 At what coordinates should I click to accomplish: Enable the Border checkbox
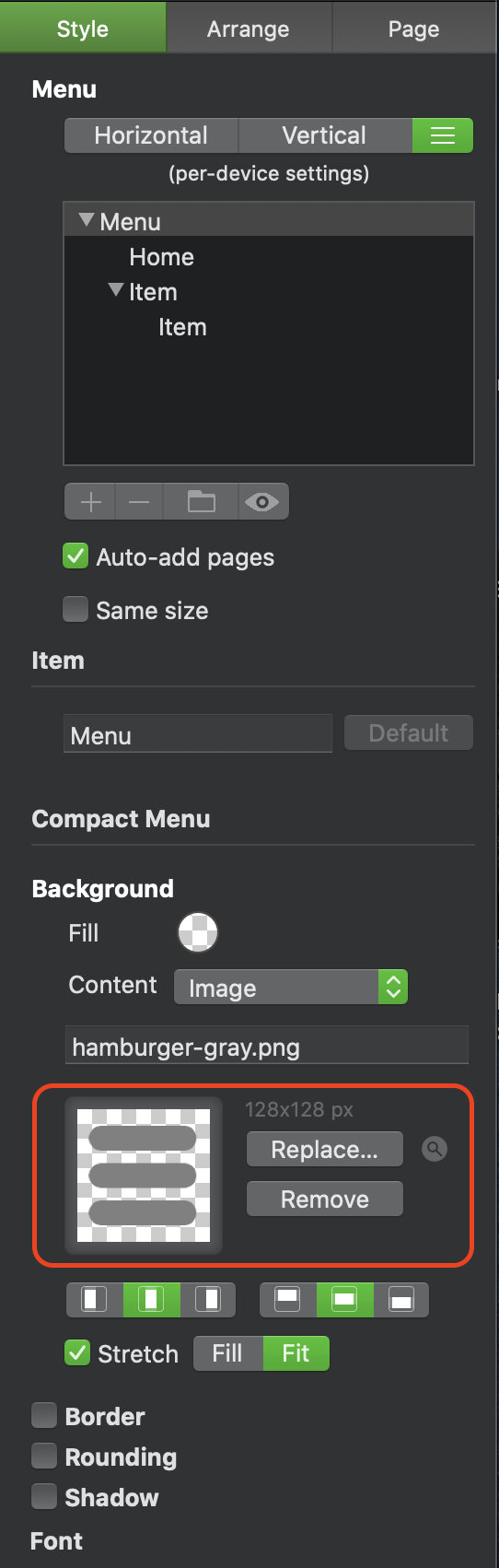[44, 1415]
